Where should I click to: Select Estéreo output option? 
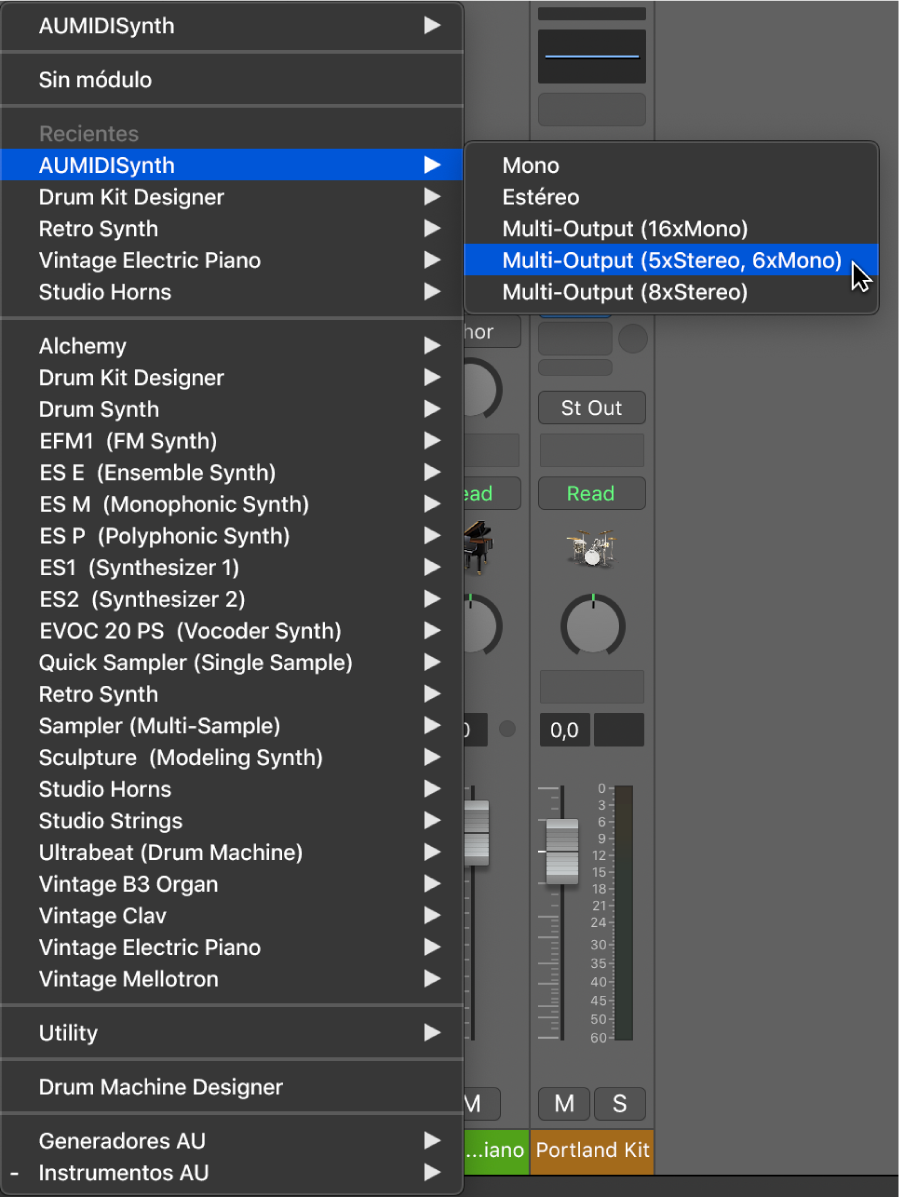(541, 197)
